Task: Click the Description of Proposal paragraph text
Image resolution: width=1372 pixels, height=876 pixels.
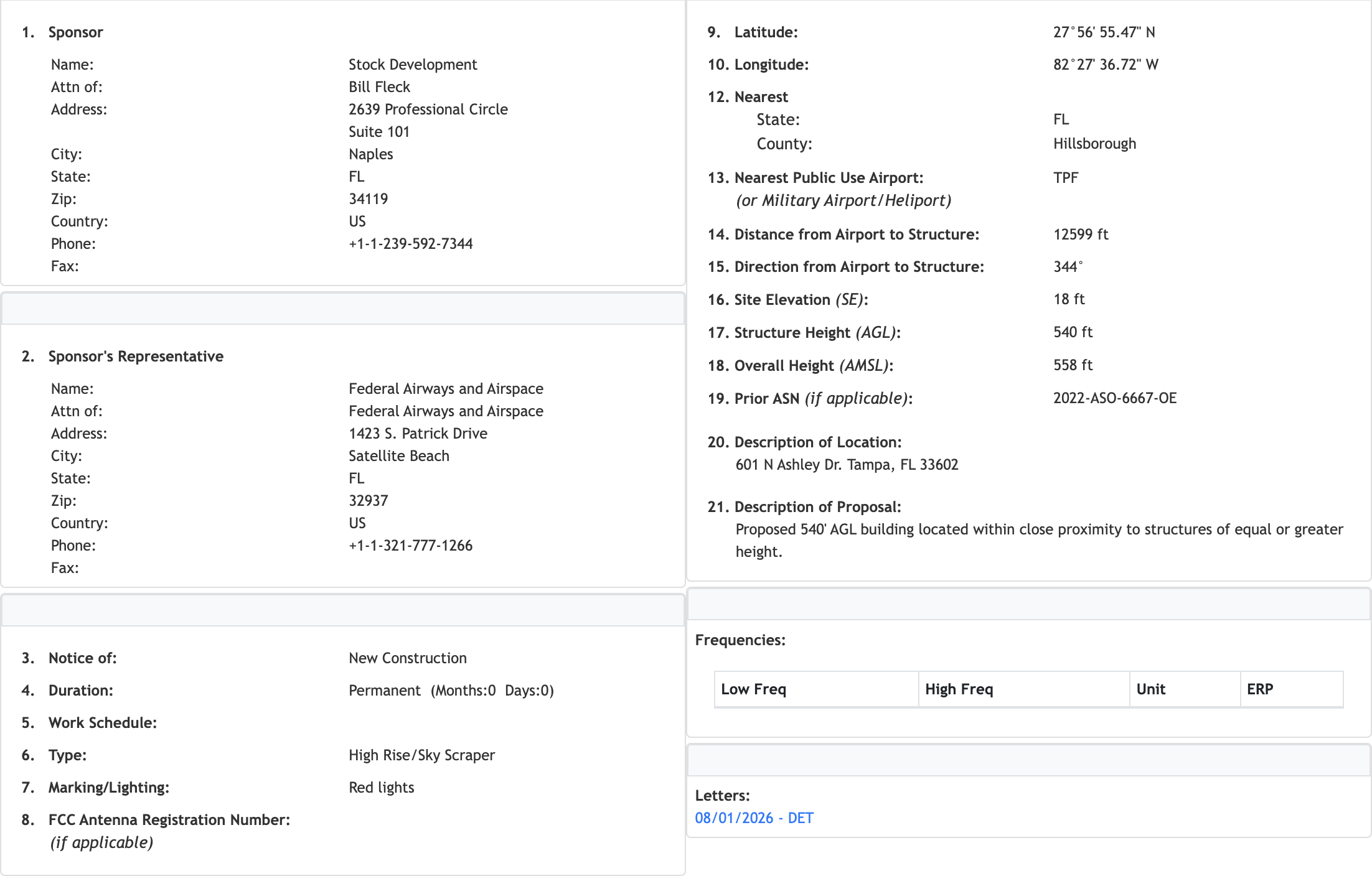Action: click(1038, 529)
